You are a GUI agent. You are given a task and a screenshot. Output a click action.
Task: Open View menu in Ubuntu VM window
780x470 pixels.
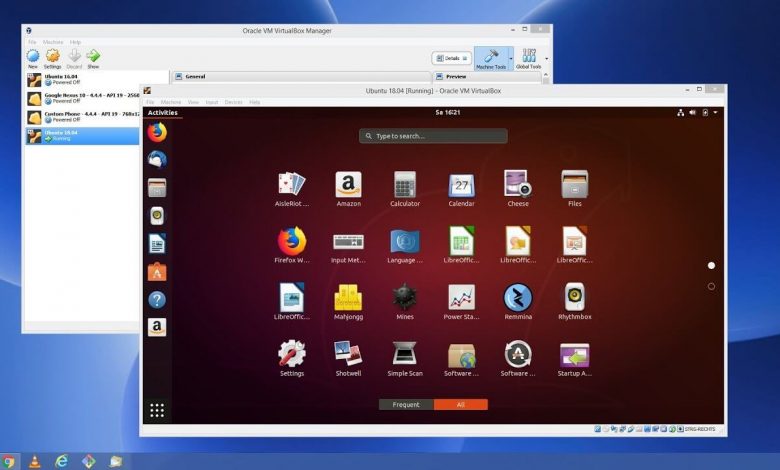[x=193, y=102]
